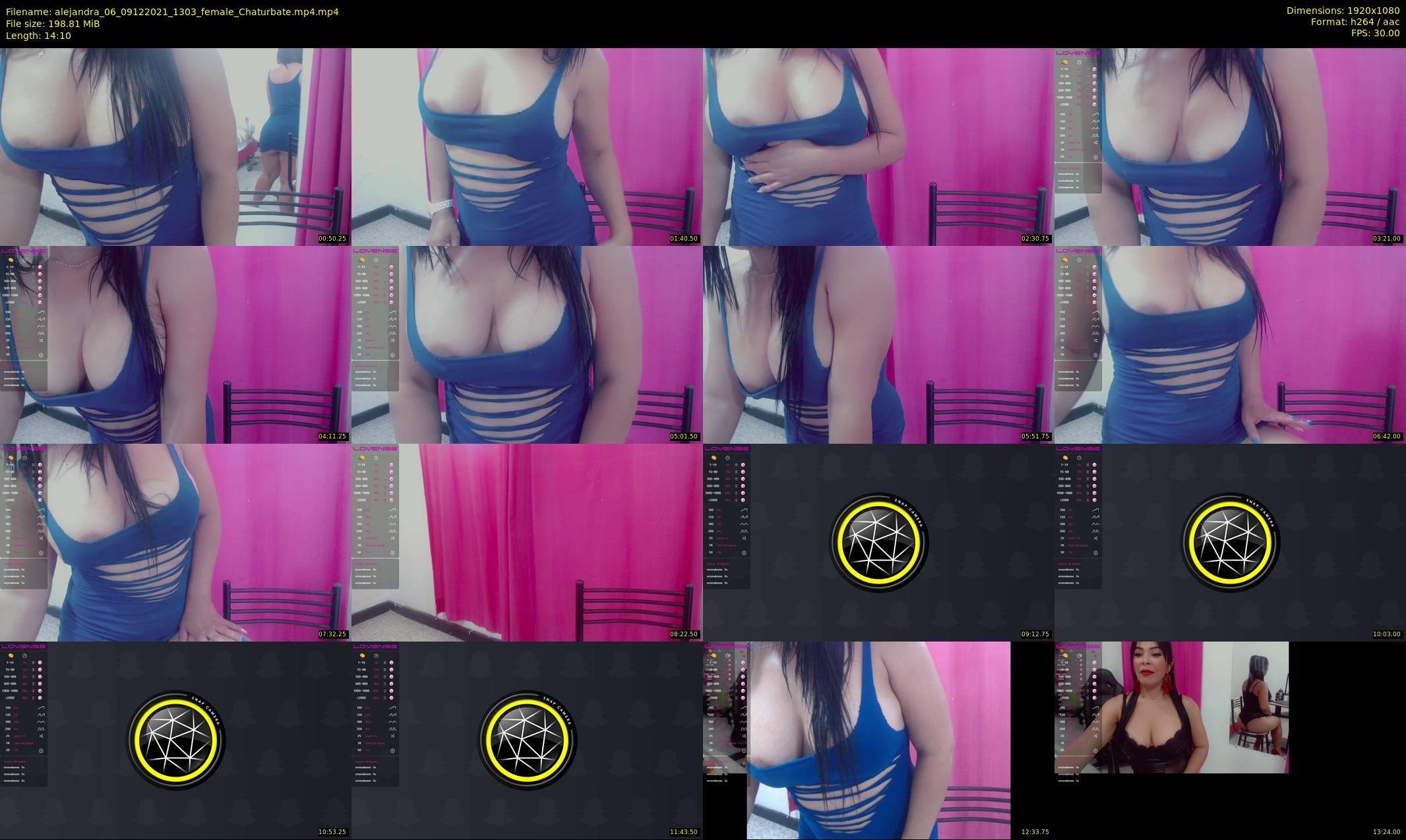Viewport: 1406px width, 840px height.
Task: Select the thumbnail stamped 00:50.25
Action: point(175,146)
